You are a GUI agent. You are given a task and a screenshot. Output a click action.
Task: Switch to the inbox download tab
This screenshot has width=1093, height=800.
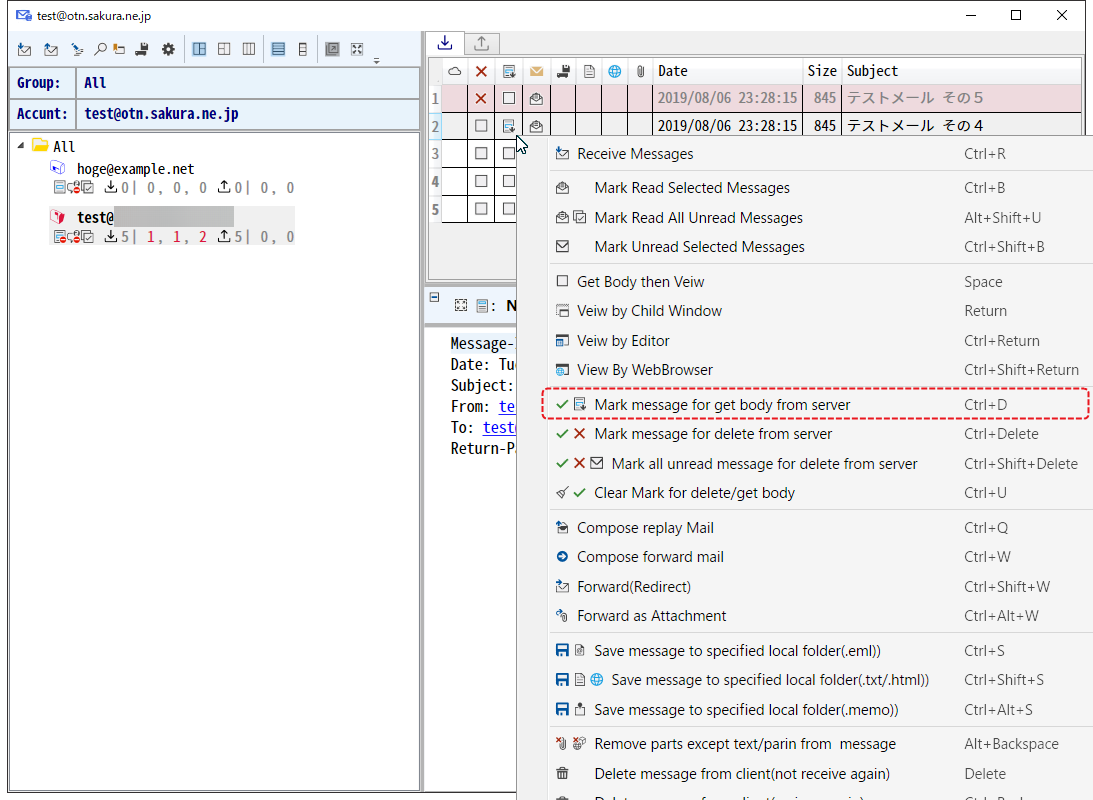[445, 43]
